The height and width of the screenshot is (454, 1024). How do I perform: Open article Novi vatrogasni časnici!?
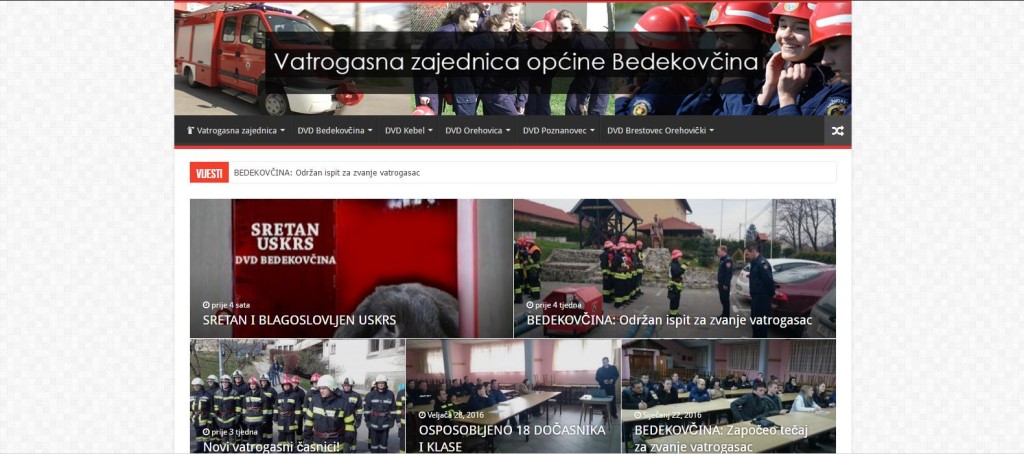(x=271, y=447)
